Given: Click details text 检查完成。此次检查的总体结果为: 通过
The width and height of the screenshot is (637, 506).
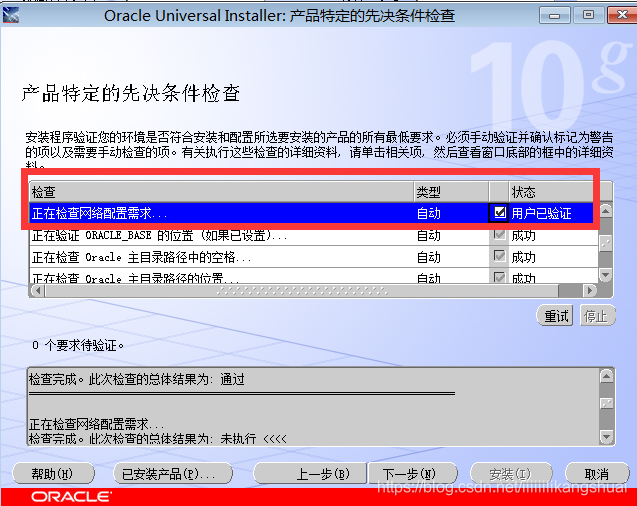Looking at the screenshot, I should click(137, 379).
